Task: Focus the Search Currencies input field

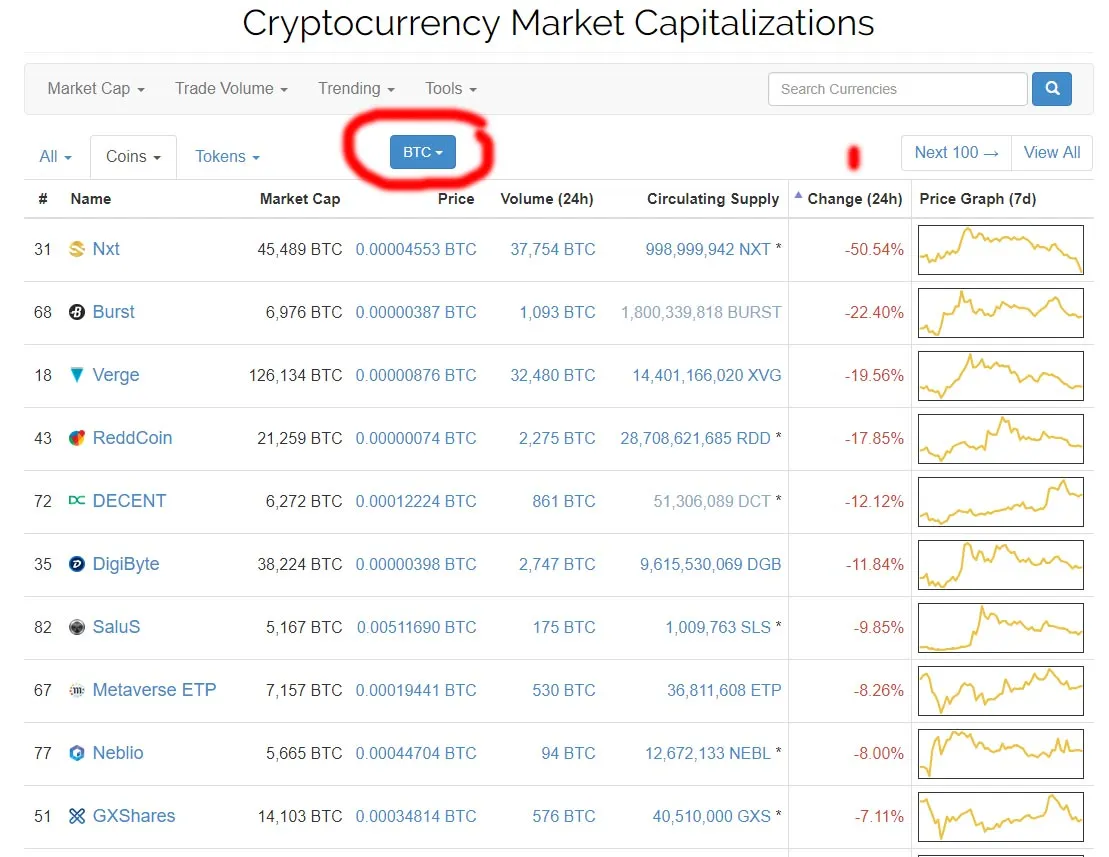Action: pos(898,89)
